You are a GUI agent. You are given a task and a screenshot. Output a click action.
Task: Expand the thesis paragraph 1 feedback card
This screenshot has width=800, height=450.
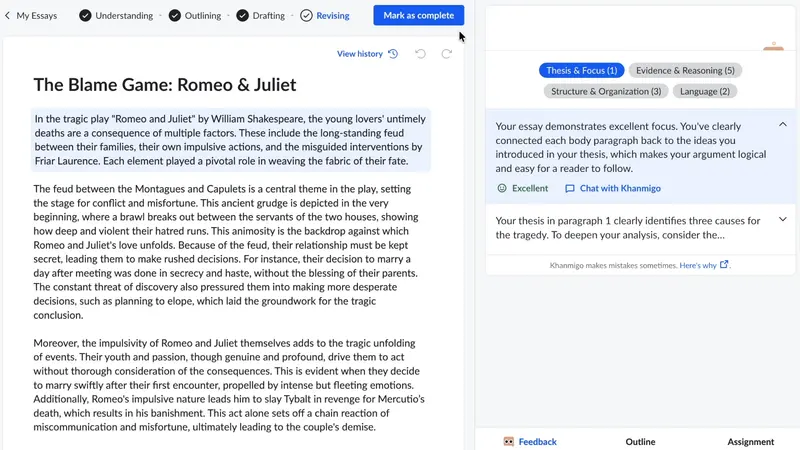[x=782, y=219]
